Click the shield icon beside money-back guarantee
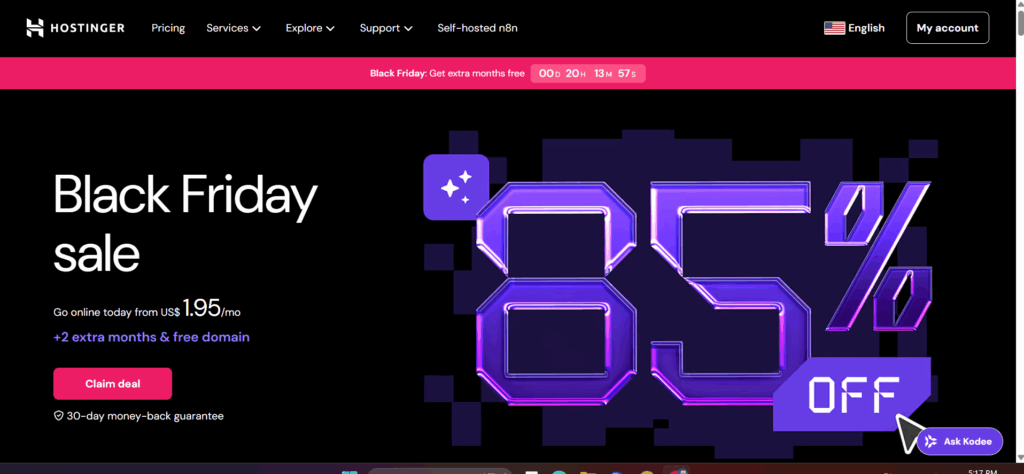The width and height of the screenshot is (1024, 474). 59,416
